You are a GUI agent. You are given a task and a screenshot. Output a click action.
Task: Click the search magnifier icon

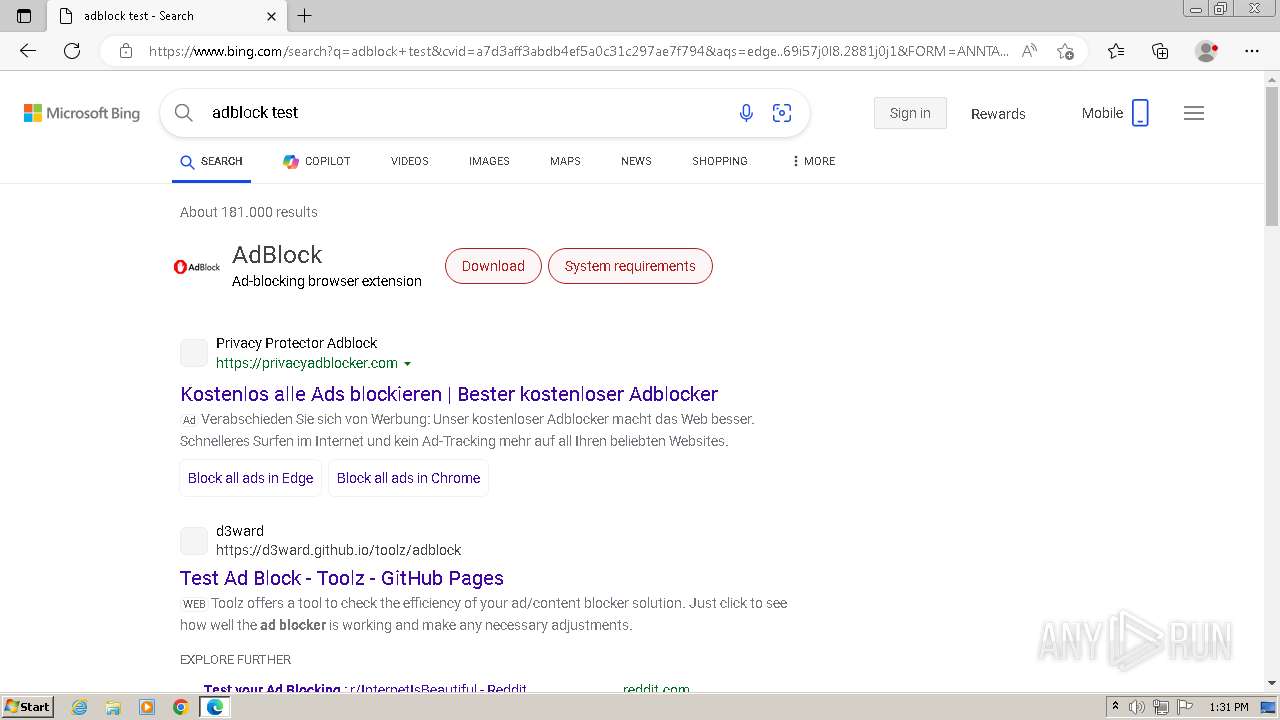pyautogui.click(x=184, y=113)
